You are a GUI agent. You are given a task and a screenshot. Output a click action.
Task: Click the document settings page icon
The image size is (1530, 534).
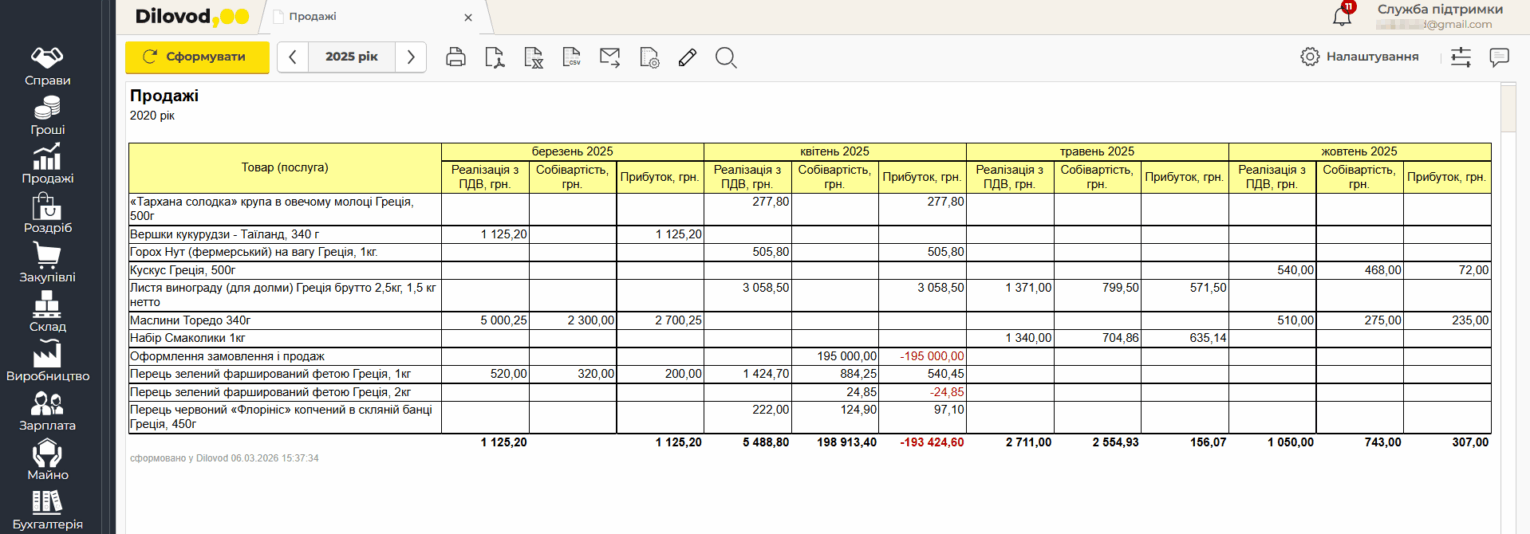coord(649,57)
